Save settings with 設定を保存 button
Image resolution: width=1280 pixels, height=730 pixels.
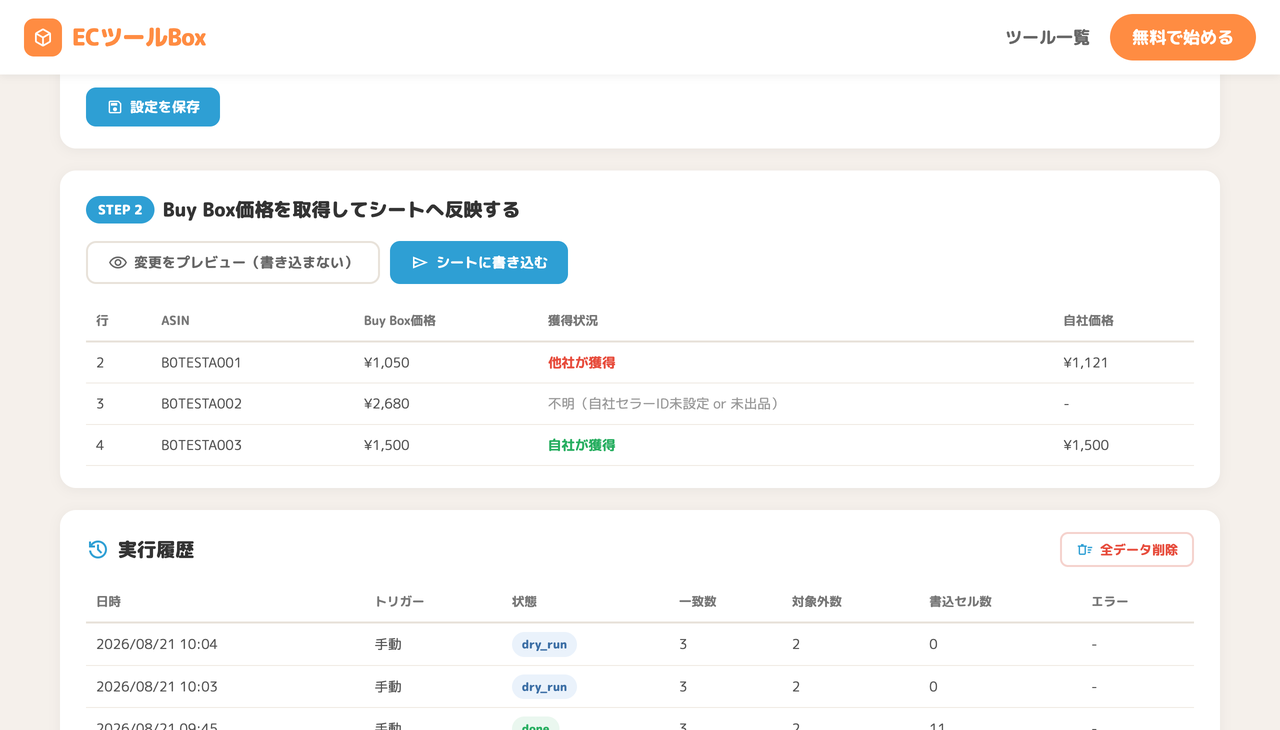pos(153,107)
